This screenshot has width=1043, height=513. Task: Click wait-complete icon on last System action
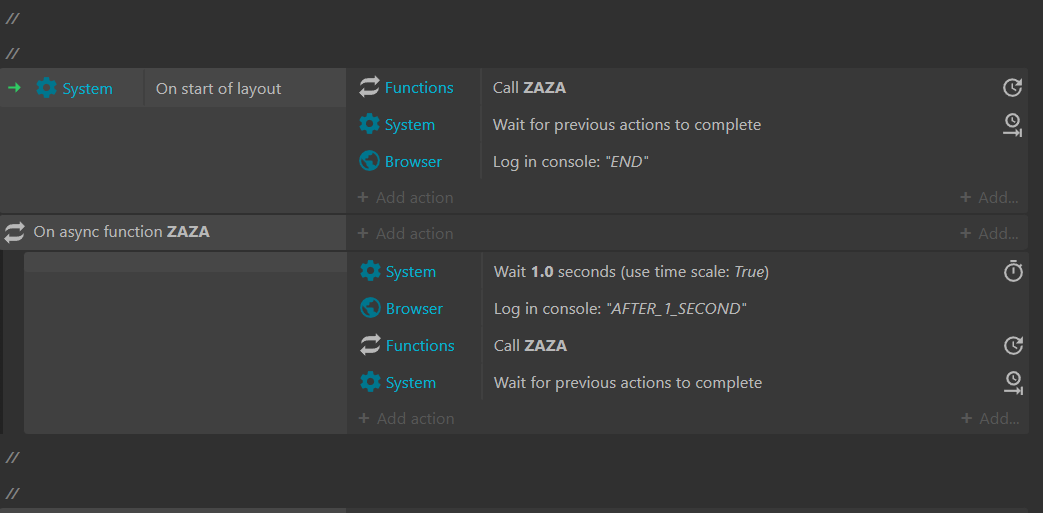(x=1012, y=383)
